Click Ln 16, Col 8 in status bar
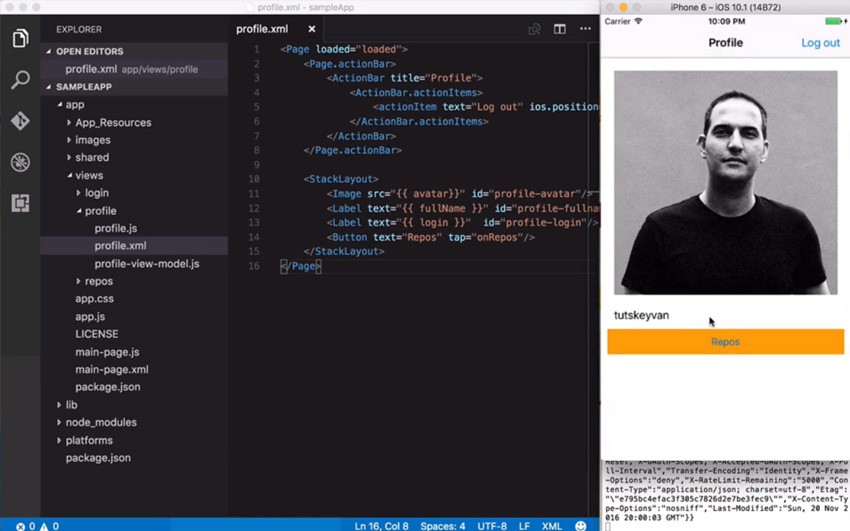Viewport: 850px width, 531px height. pyautogui.click(x=381, y=526)
